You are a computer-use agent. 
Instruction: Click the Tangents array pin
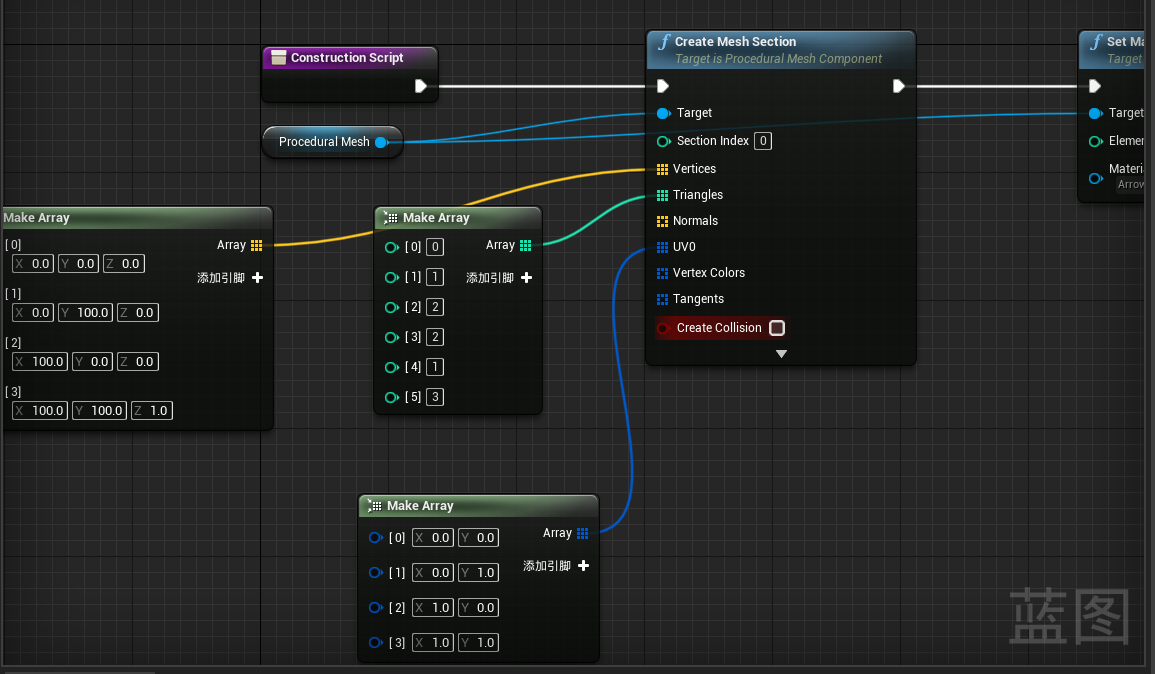tap(660, 299)
